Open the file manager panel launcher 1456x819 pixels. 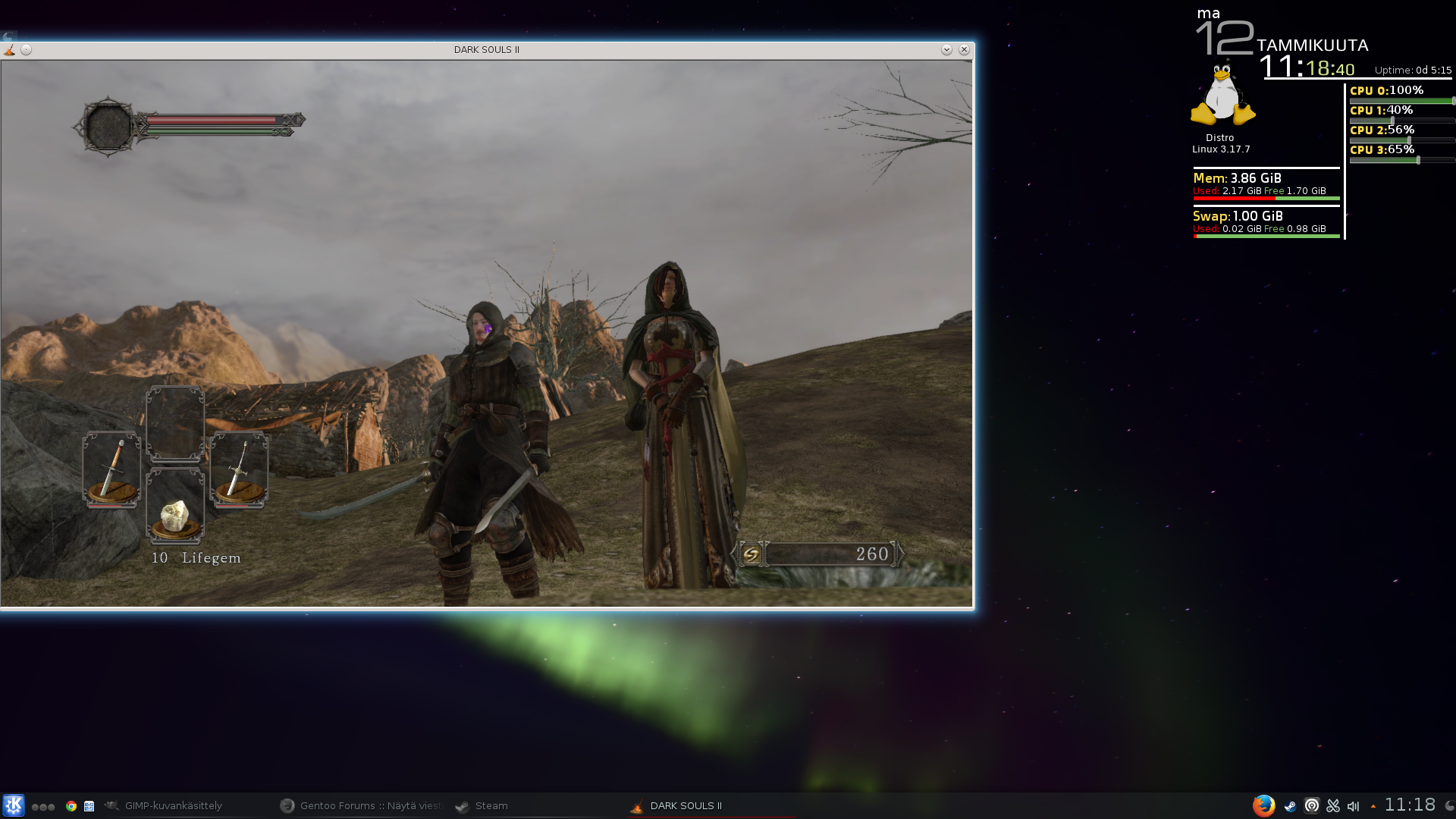click(89, 806)
